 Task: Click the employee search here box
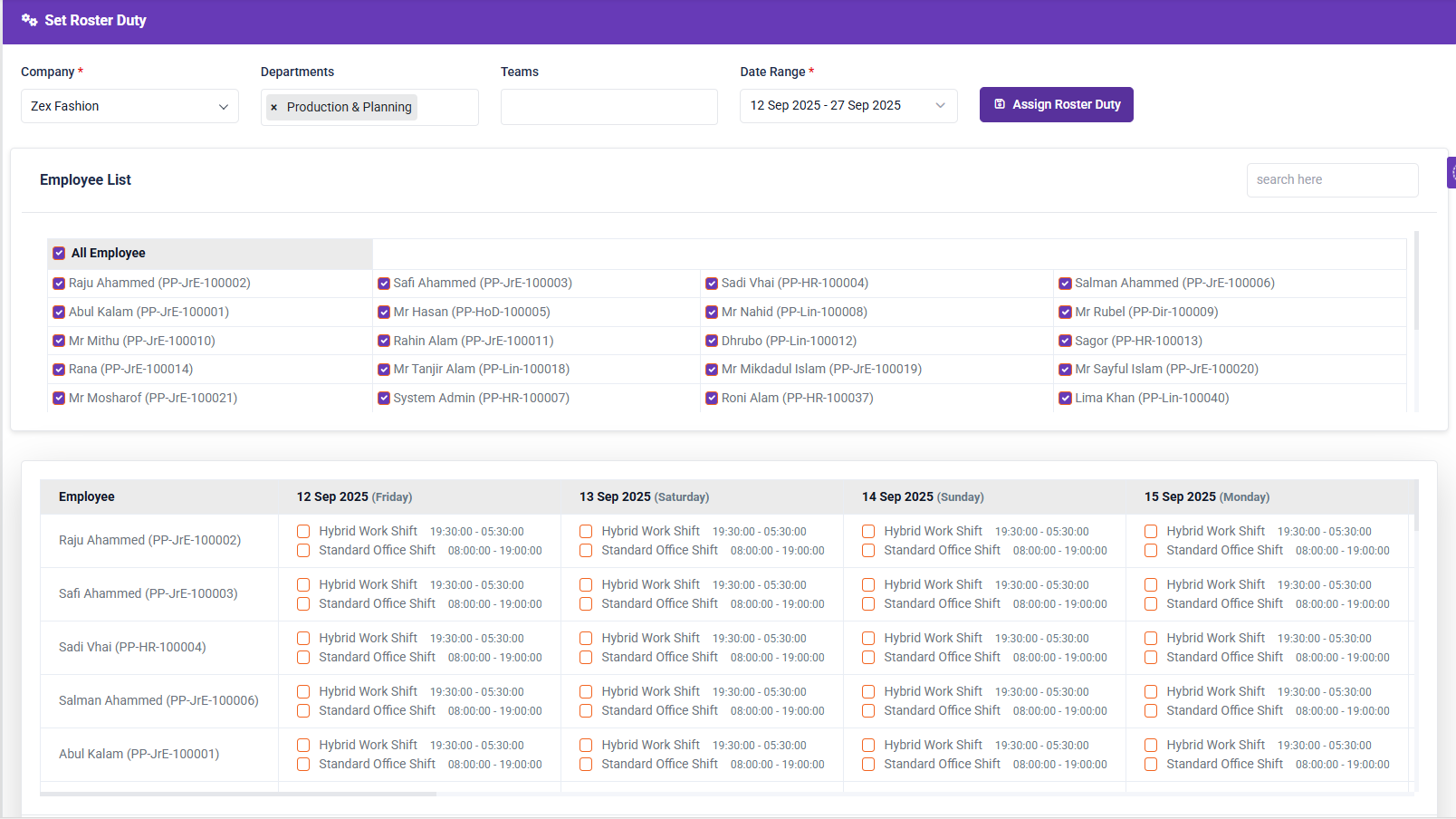(x=1331, y=180)
